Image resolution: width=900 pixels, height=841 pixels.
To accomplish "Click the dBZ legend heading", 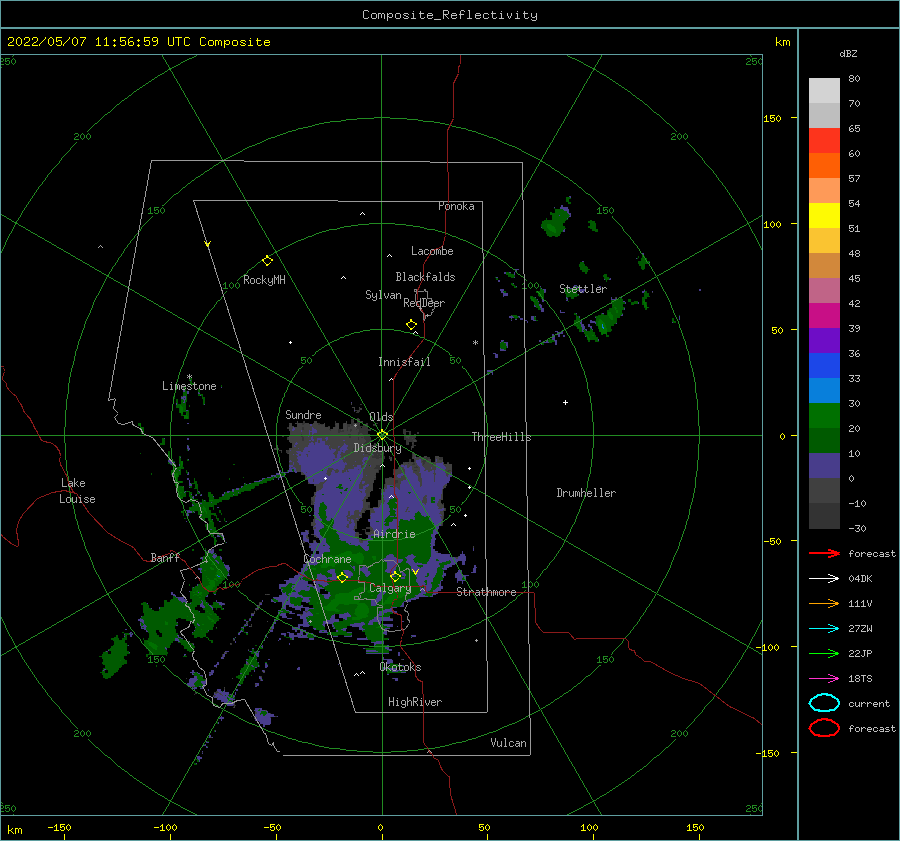I will point(848,54).
